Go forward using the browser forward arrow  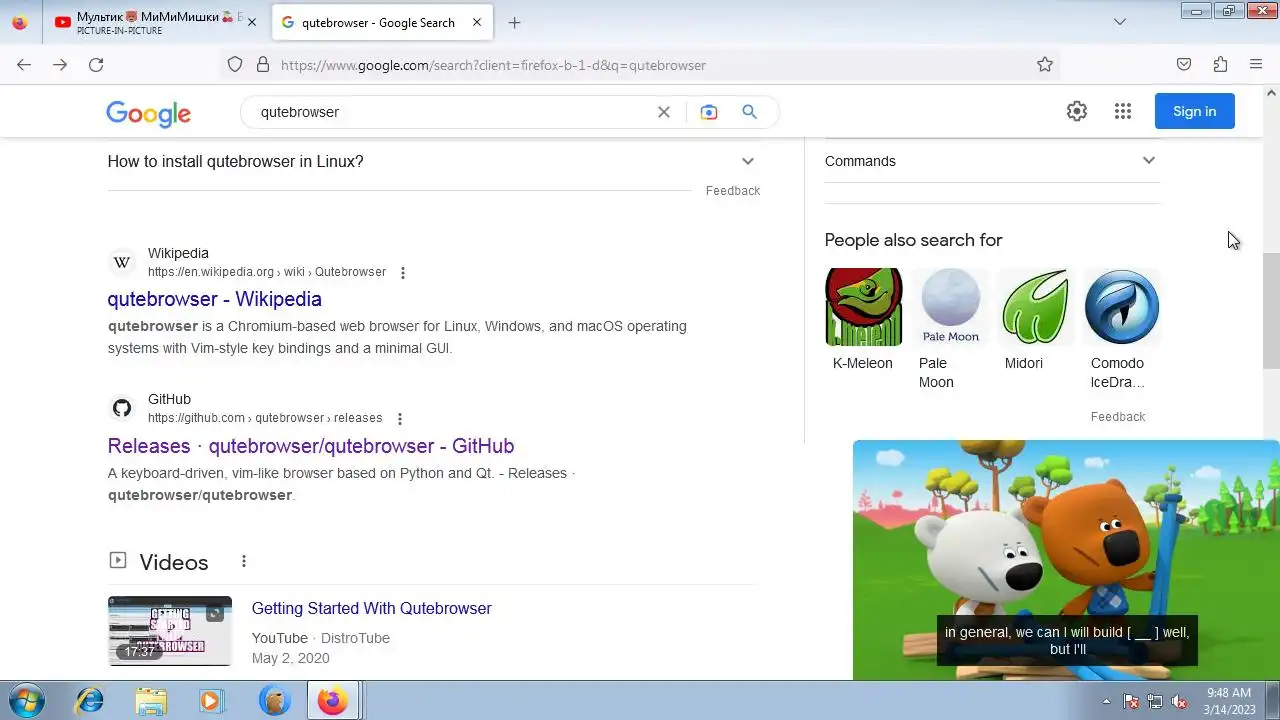pyautogui.click(x=60, y=64)
